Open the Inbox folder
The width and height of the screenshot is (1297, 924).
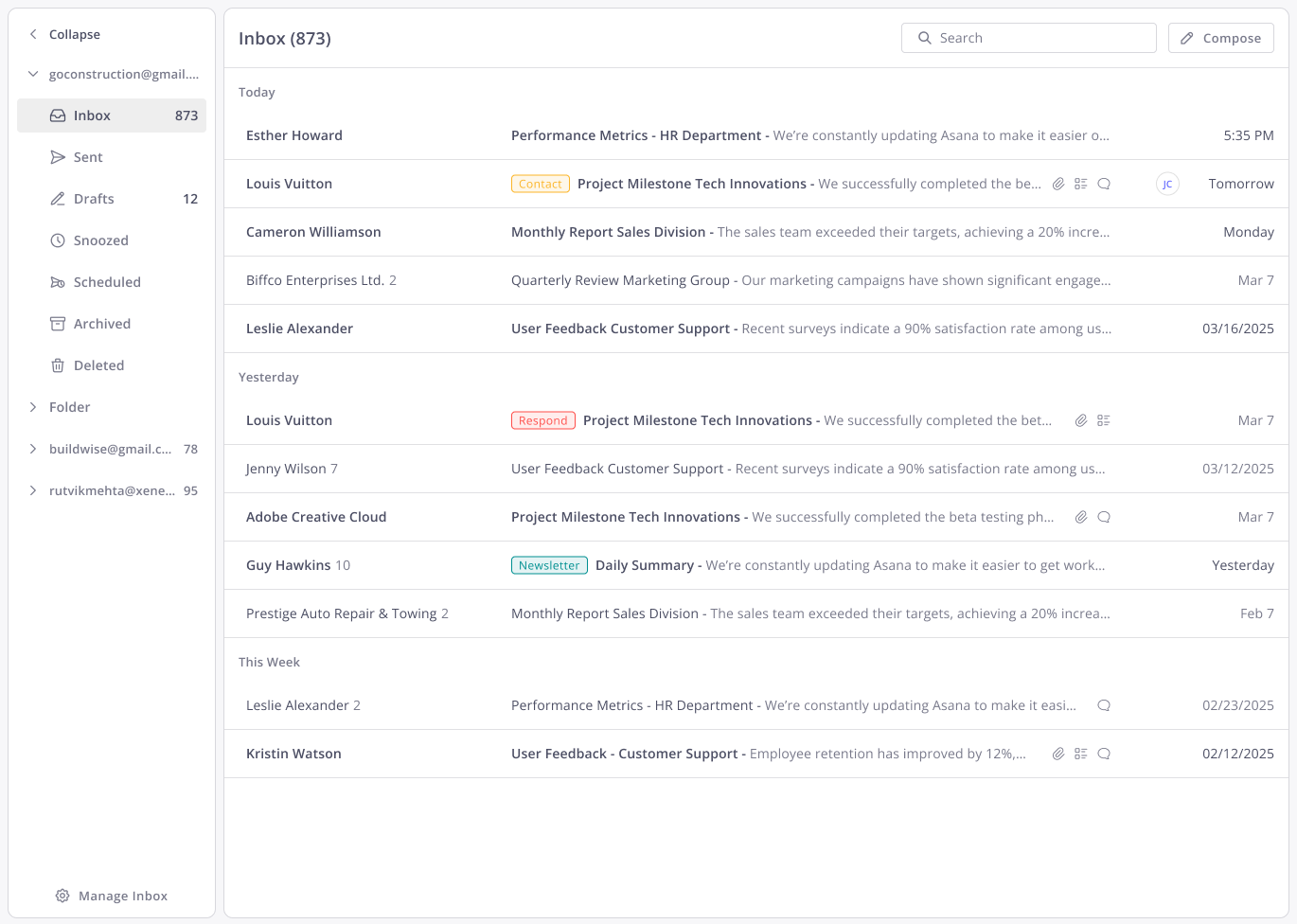[x=112, y=115]
